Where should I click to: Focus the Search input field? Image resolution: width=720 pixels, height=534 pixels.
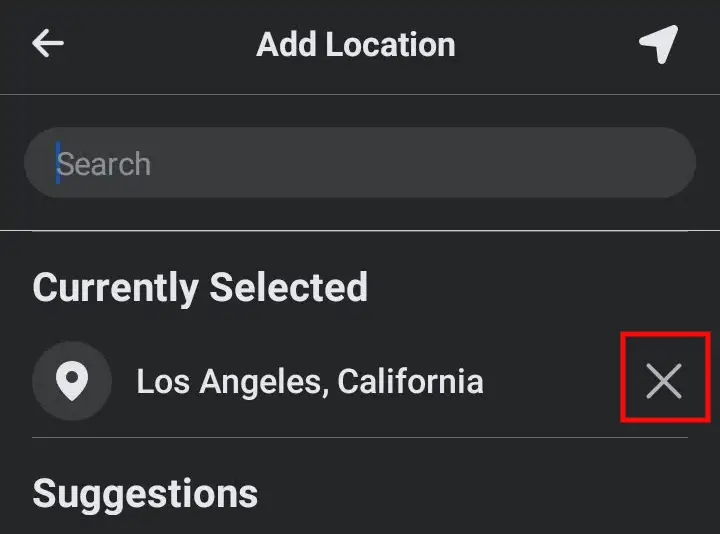coord(360,163)
